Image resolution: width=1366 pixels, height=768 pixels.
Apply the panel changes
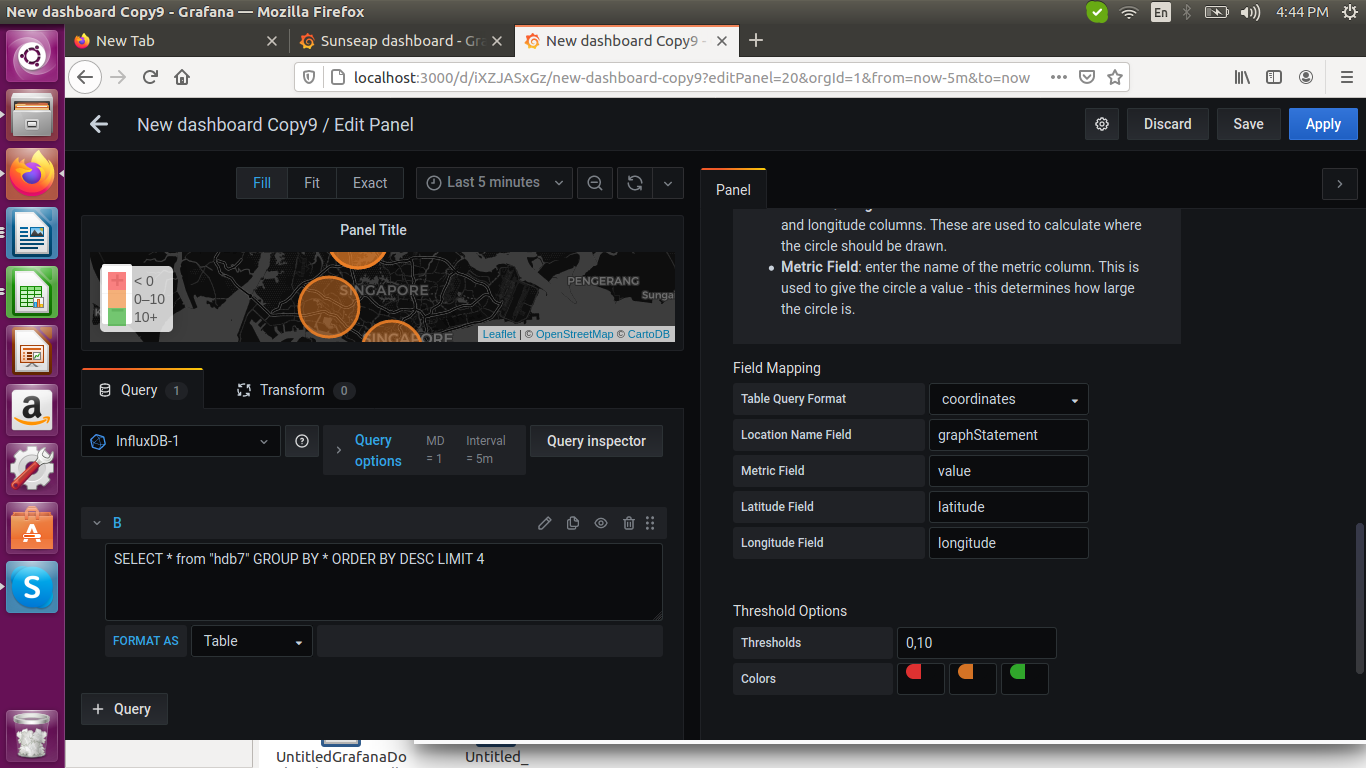1322,123
